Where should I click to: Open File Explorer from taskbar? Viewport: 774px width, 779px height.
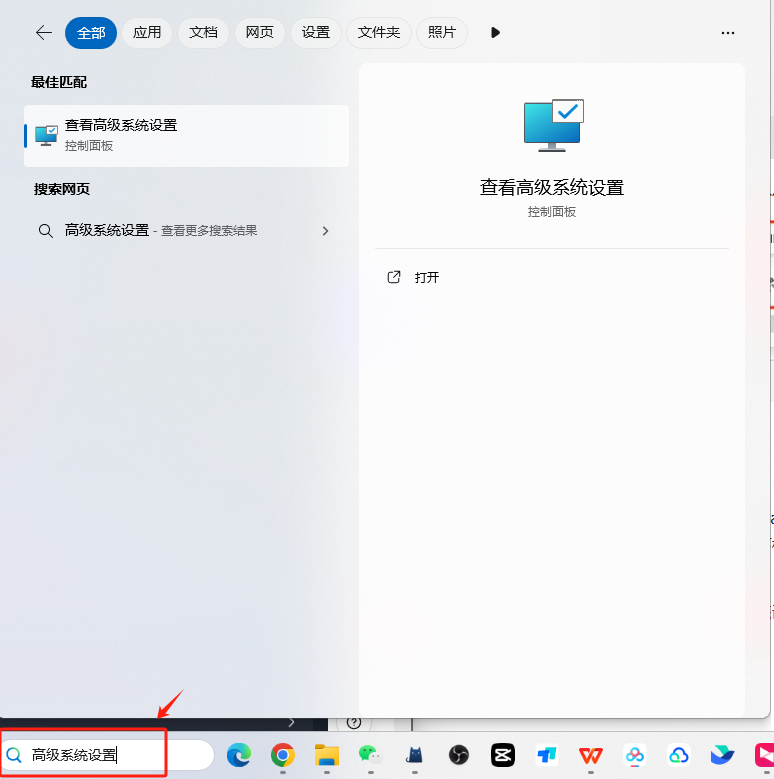327,755
